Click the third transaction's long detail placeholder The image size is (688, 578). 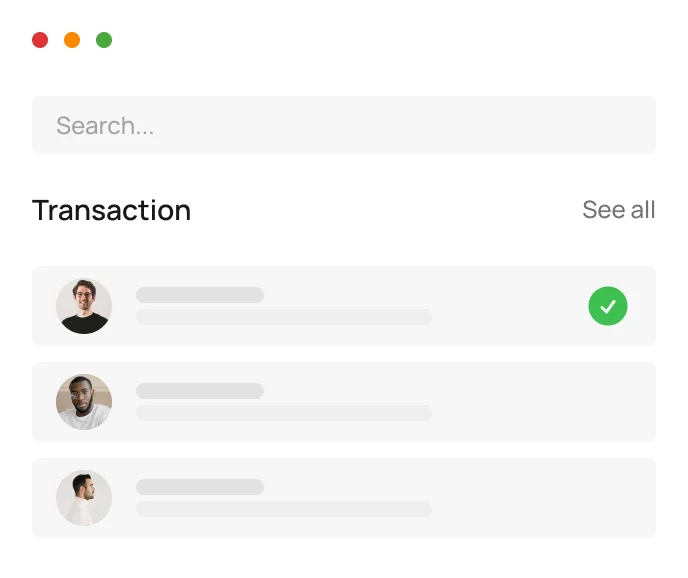pyautogui.click(x=284, y=509)
